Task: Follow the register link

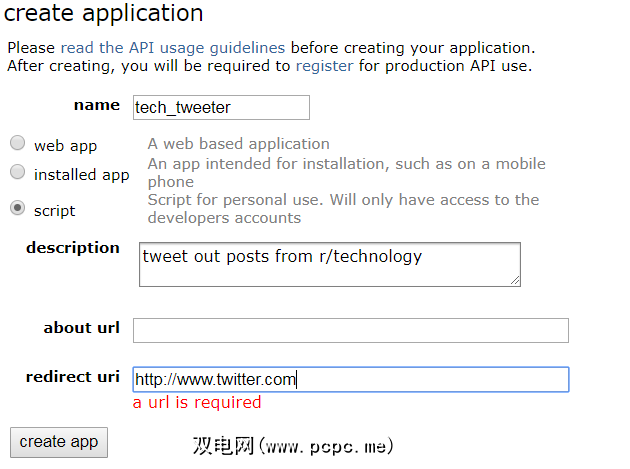Action: click(324, 66)
